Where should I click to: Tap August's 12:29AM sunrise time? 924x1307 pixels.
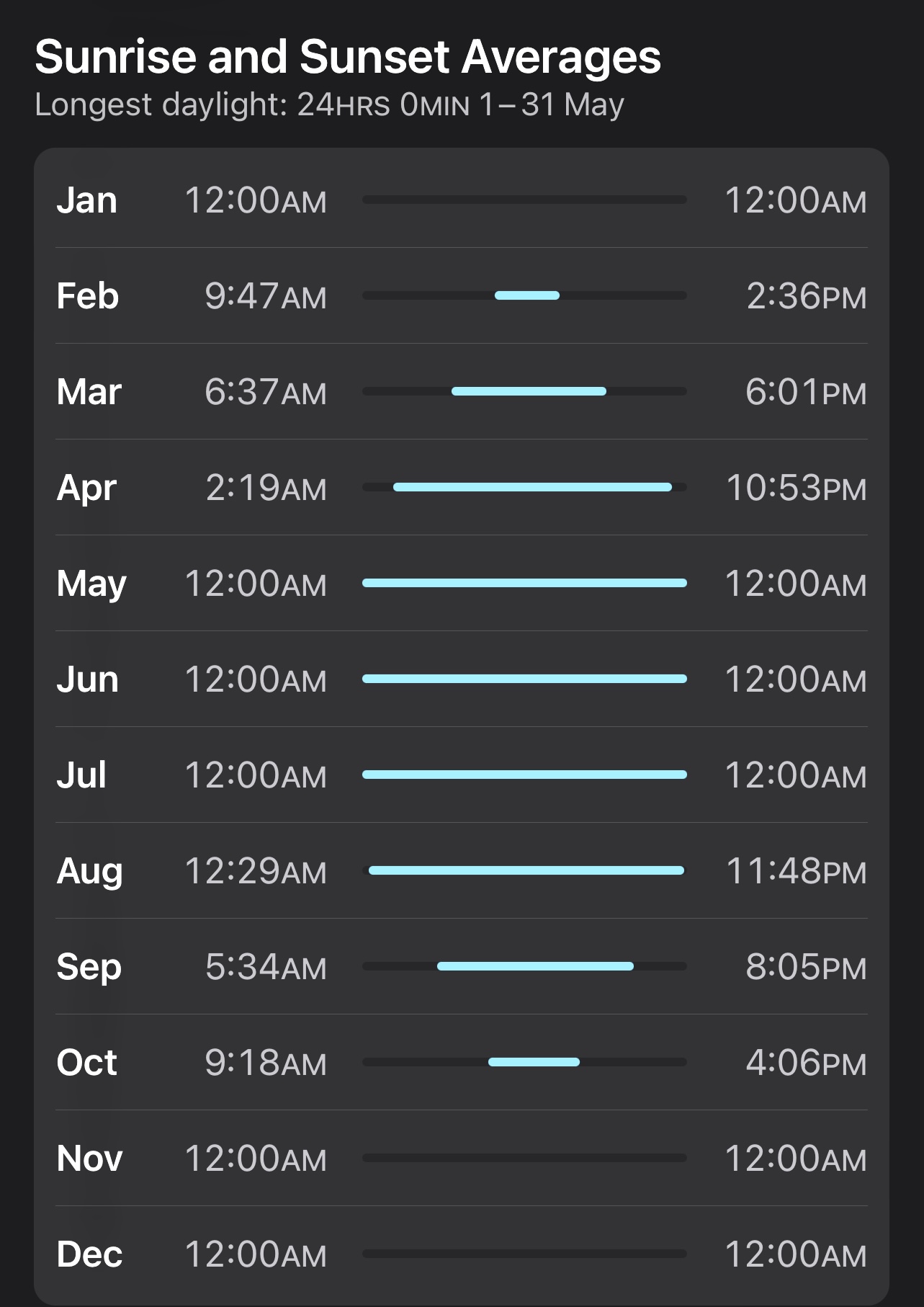coord(256,871)
